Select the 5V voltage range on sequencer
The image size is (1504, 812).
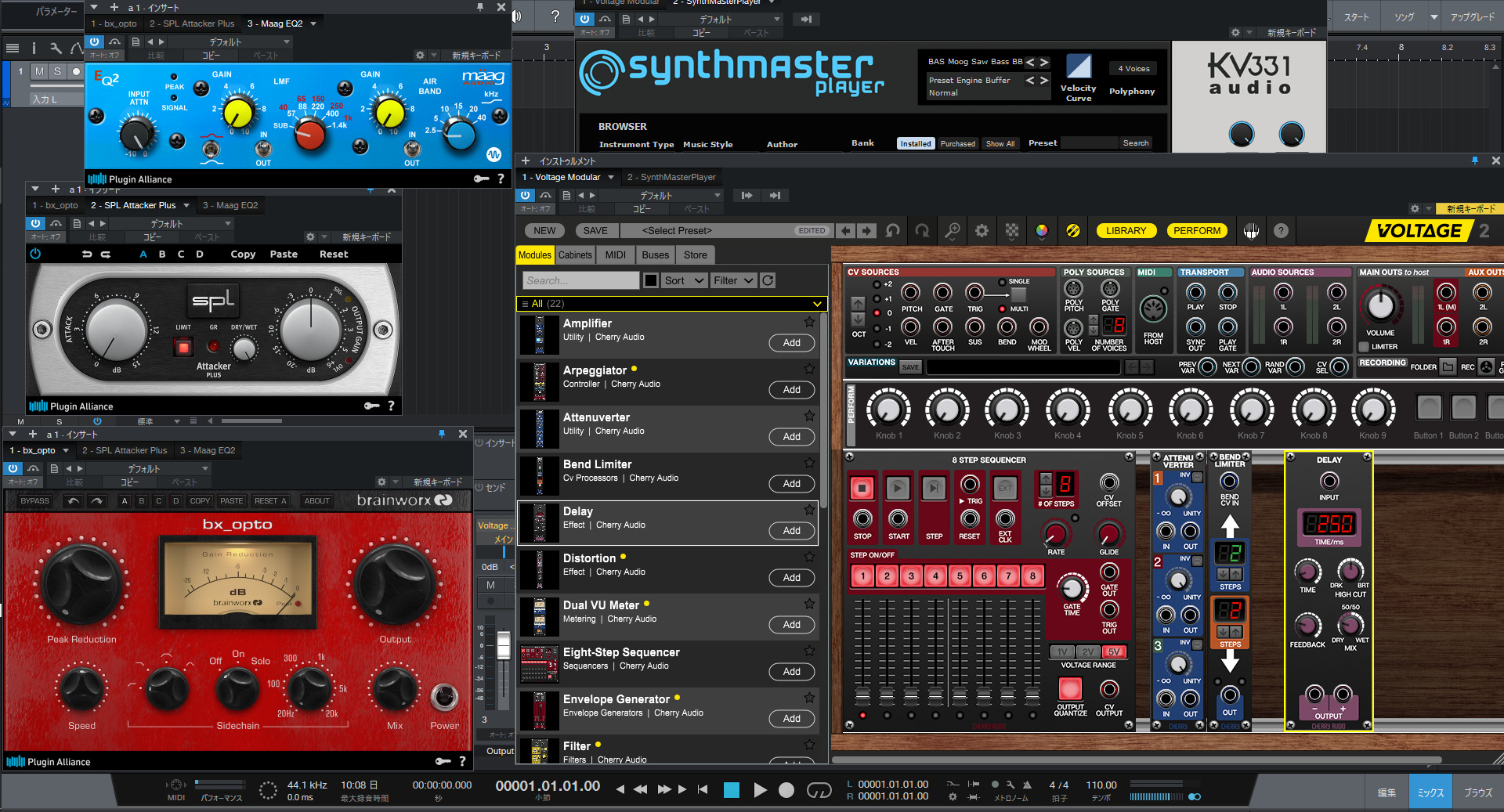click(x=1113, y=651)
